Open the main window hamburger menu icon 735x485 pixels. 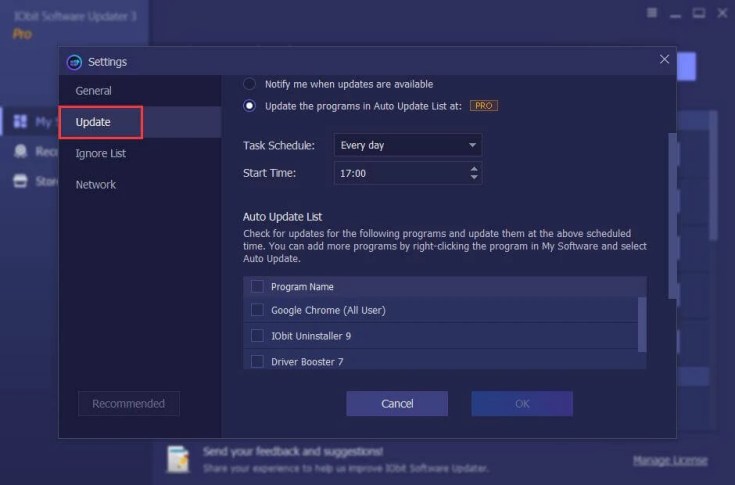[652, 13]
